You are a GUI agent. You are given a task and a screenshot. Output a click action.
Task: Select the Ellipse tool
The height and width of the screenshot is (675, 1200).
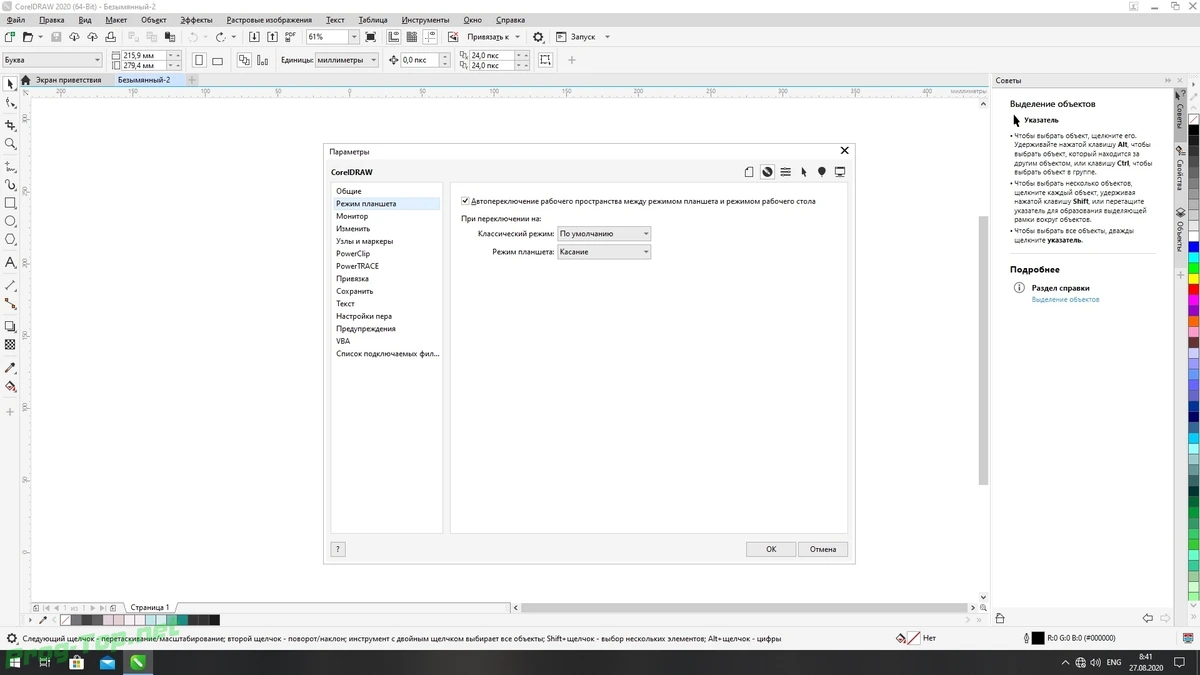pos(10,221)
